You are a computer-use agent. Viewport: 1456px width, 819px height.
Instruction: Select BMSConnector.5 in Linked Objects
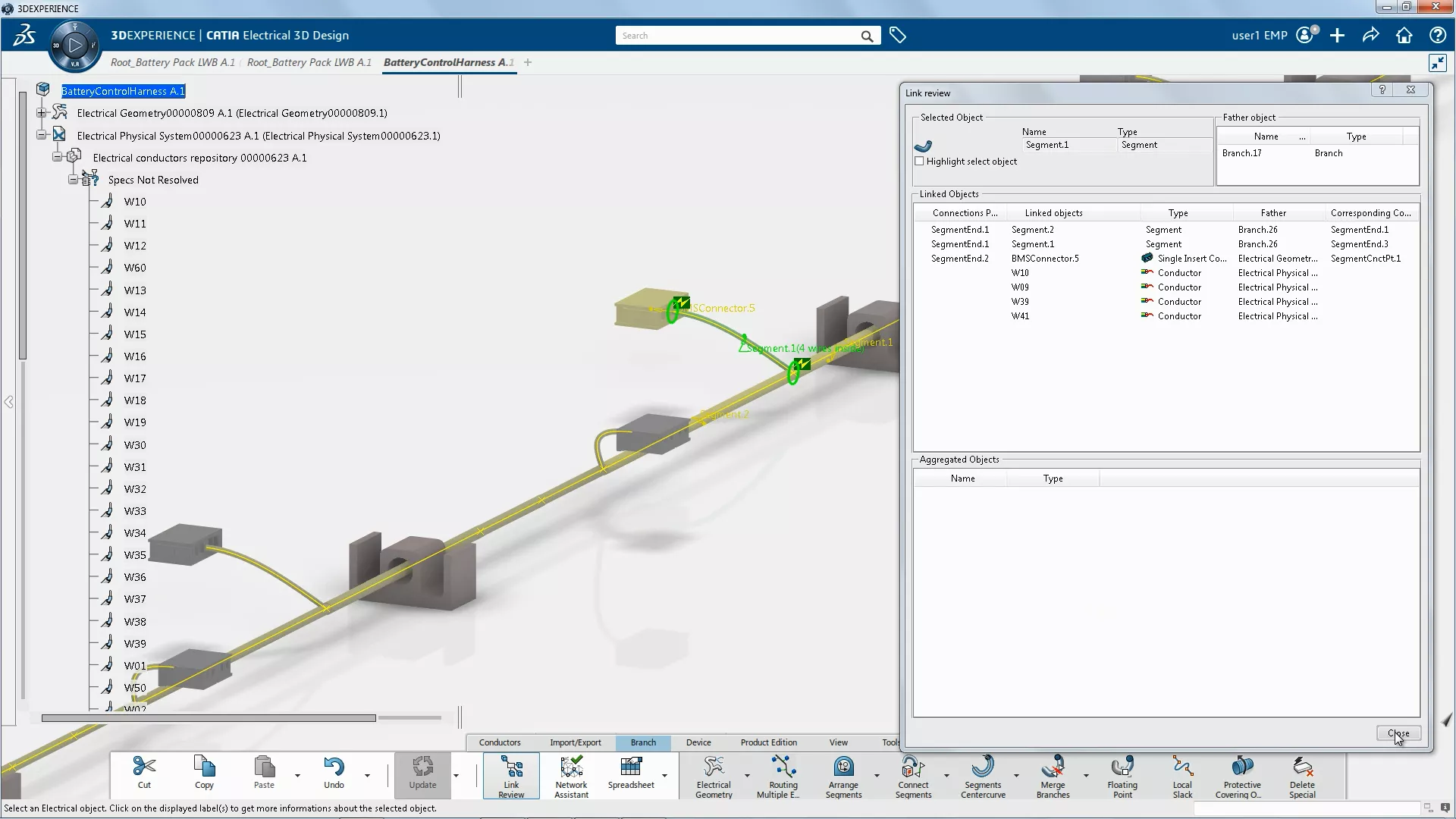1045,259
